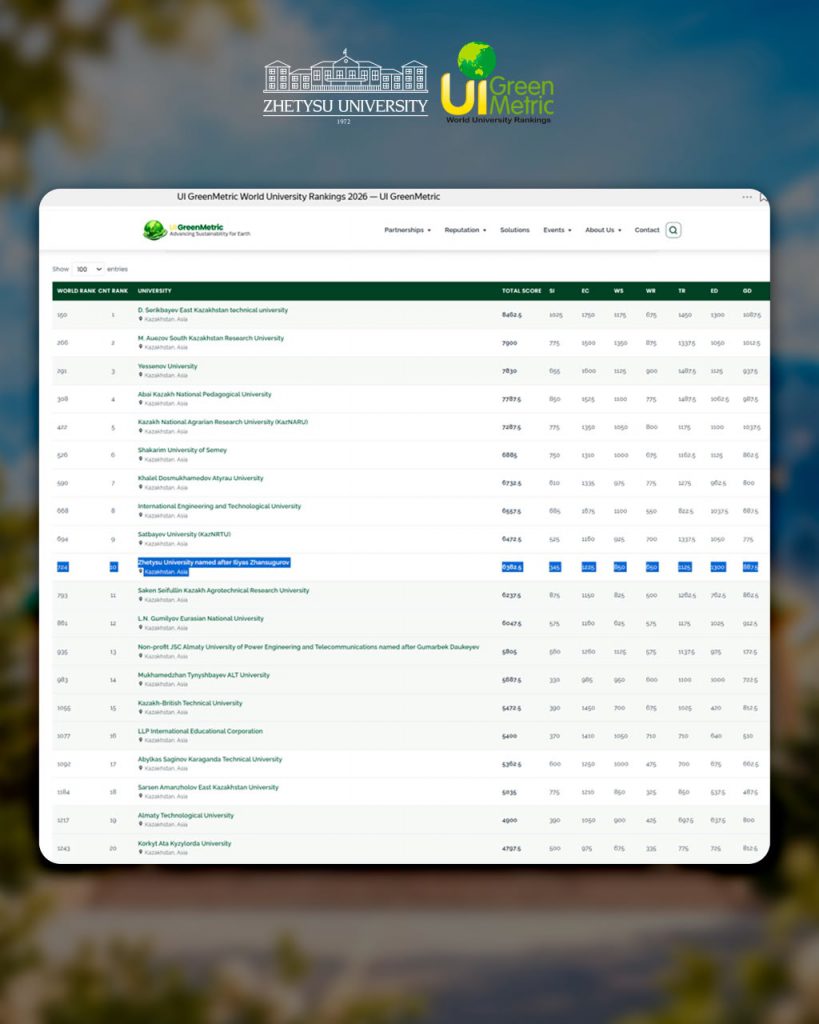The width and height of the screenshot is (819, 1024).
Task: Click the Zhetysu University building logo
Action: pos(345,86)
